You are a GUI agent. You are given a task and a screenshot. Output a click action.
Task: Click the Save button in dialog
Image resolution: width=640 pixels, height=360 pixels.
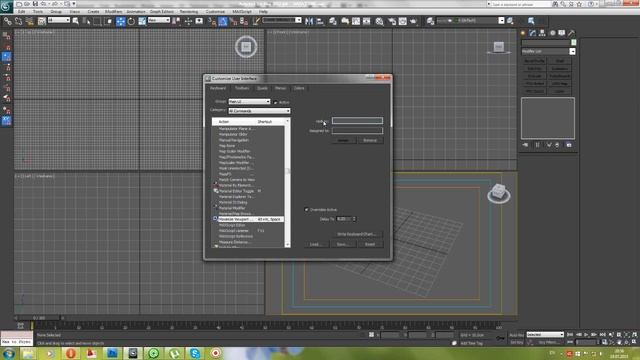(x=343, y=244)
